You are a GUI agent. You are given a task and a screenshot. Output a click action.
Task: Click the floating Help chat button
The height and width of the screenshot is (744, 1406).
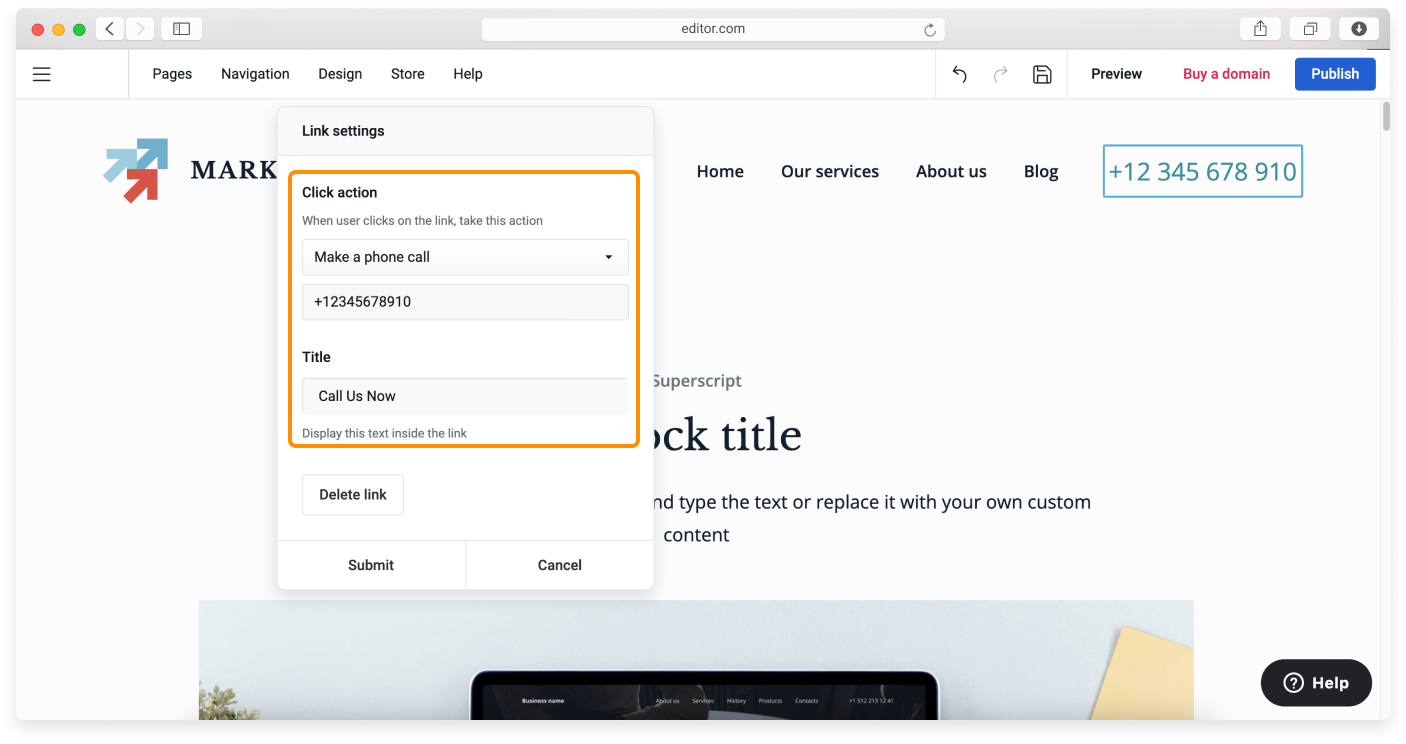click(x=1316, y=683)
